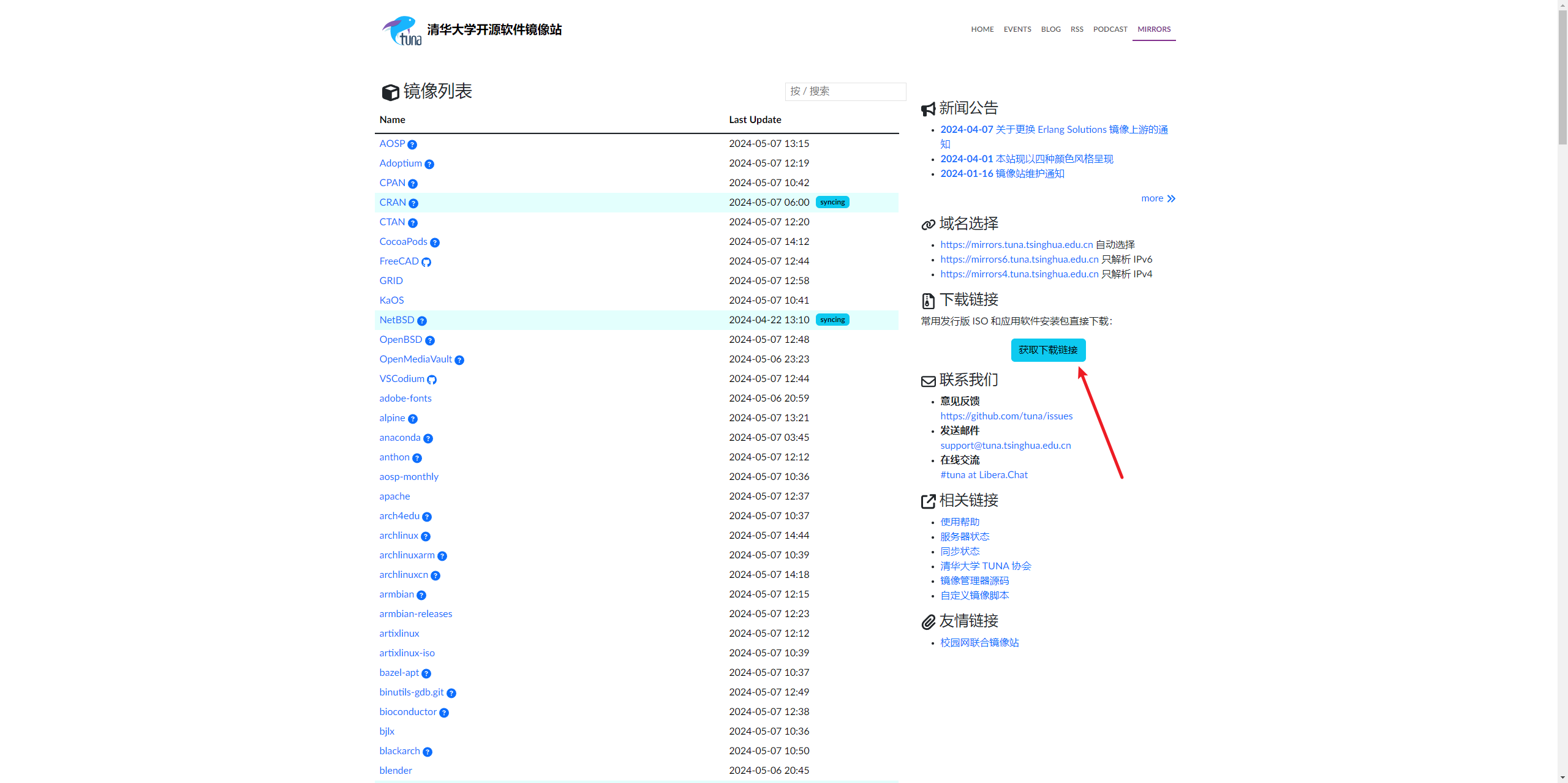Open help icon next to NetBSD
Viewport: 1568px width, 783px height.
422,321
